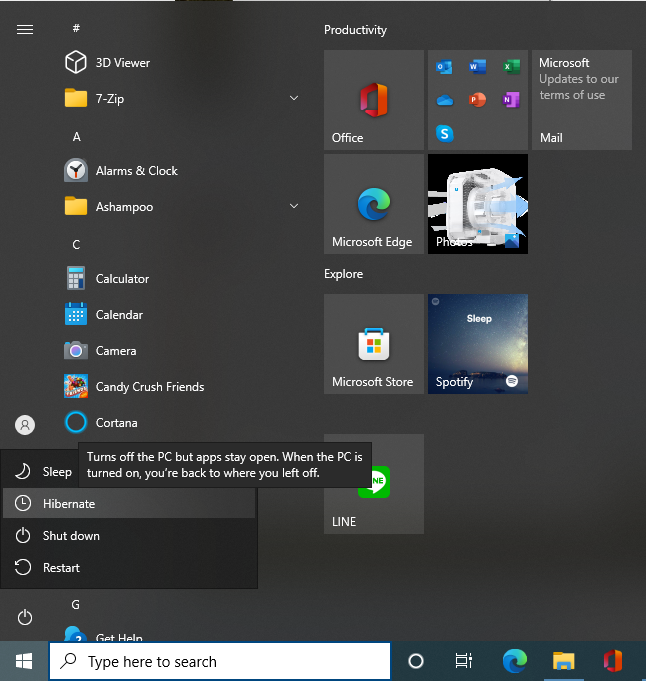Click the G letter header
The height and width of the screenshot is (681, 646).
tap(76, 605)
